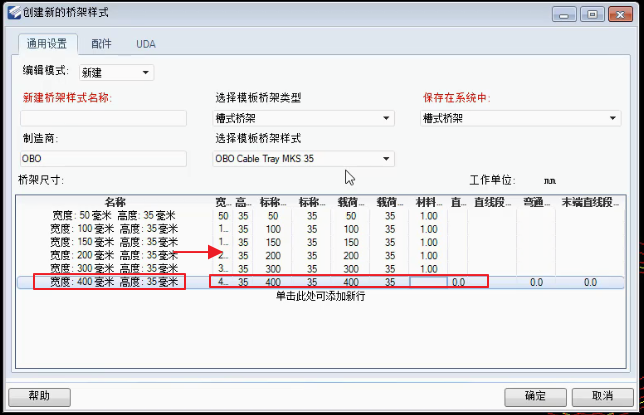Click the 材料 column header
The width and height of the screenshot is (644, 415).
pos(428,202)
